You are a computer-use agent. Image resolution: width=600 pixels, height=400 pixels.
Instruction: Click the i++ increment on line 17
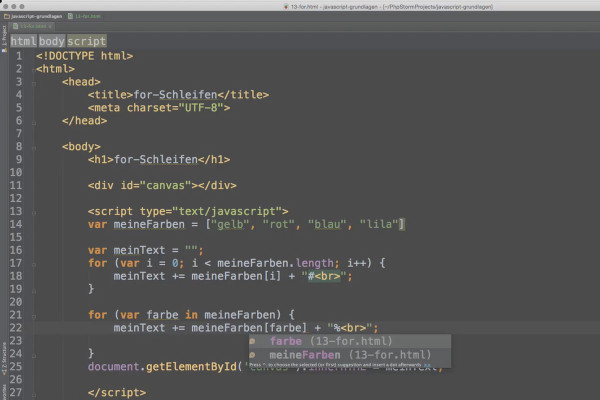click(x=359, y=263)
